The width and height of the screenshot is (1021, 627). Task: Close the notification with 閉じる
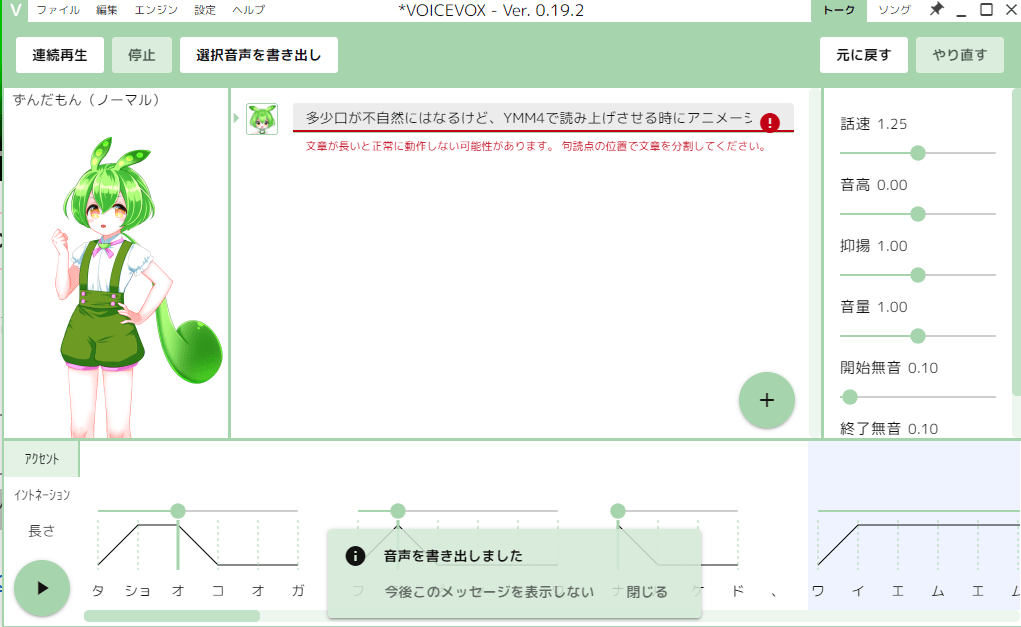click(x=647, y=592)
